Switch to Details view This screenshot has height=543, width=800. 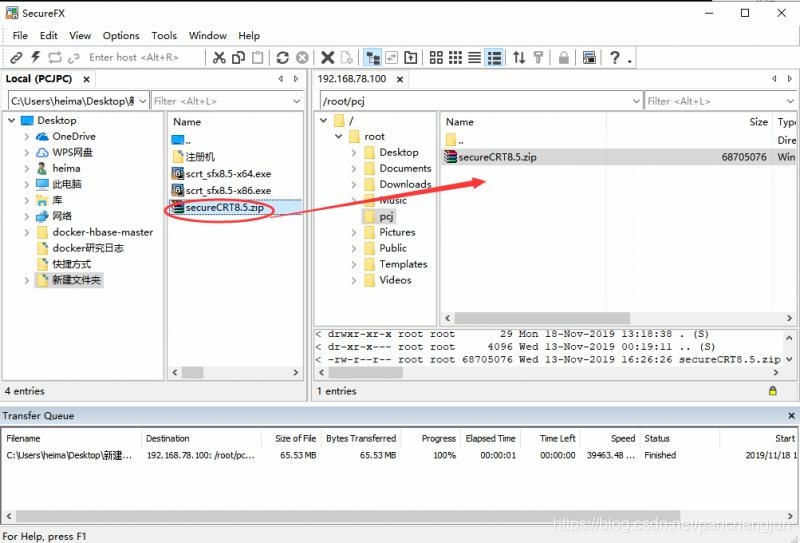pos(494,58)
